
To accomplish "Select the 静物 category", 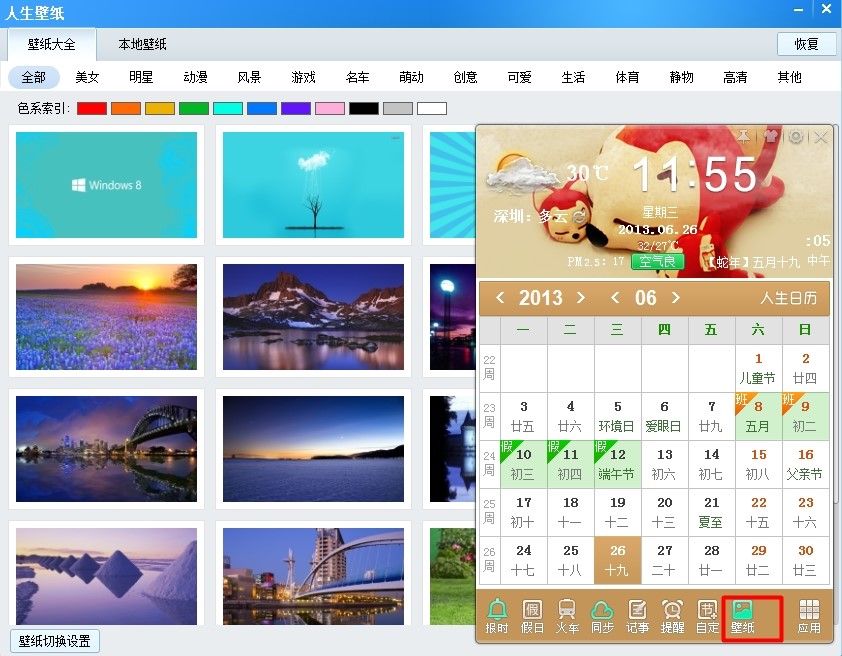I will pyautogui.click(x=681, y=77).
